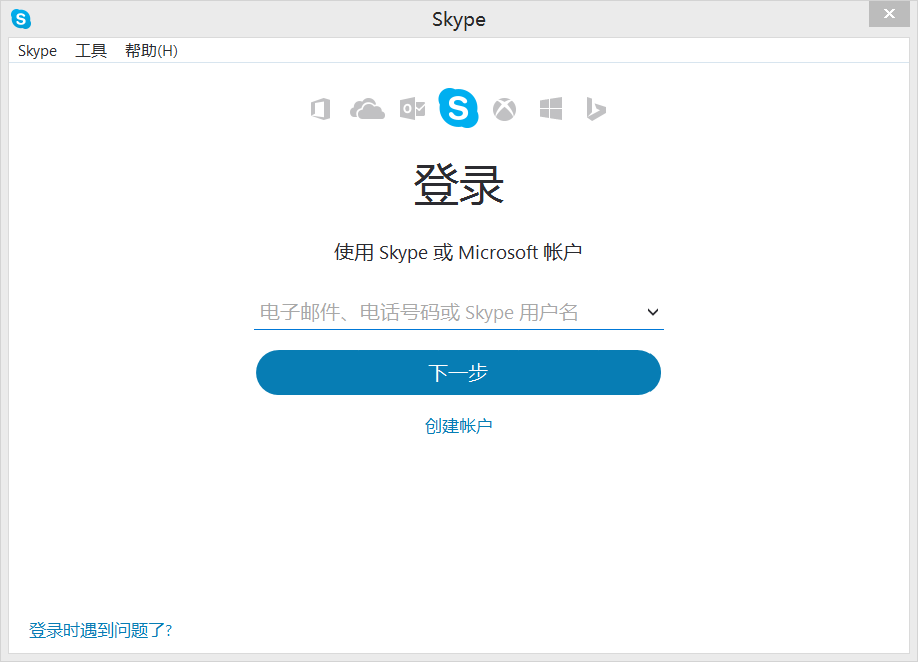Image resolution: width=918 pixels, height=662 pixels.
Task: Click the 使用 Skype 或 Microsoft 帐户 text
Action: pyautogui.click(x=458, y=252)
